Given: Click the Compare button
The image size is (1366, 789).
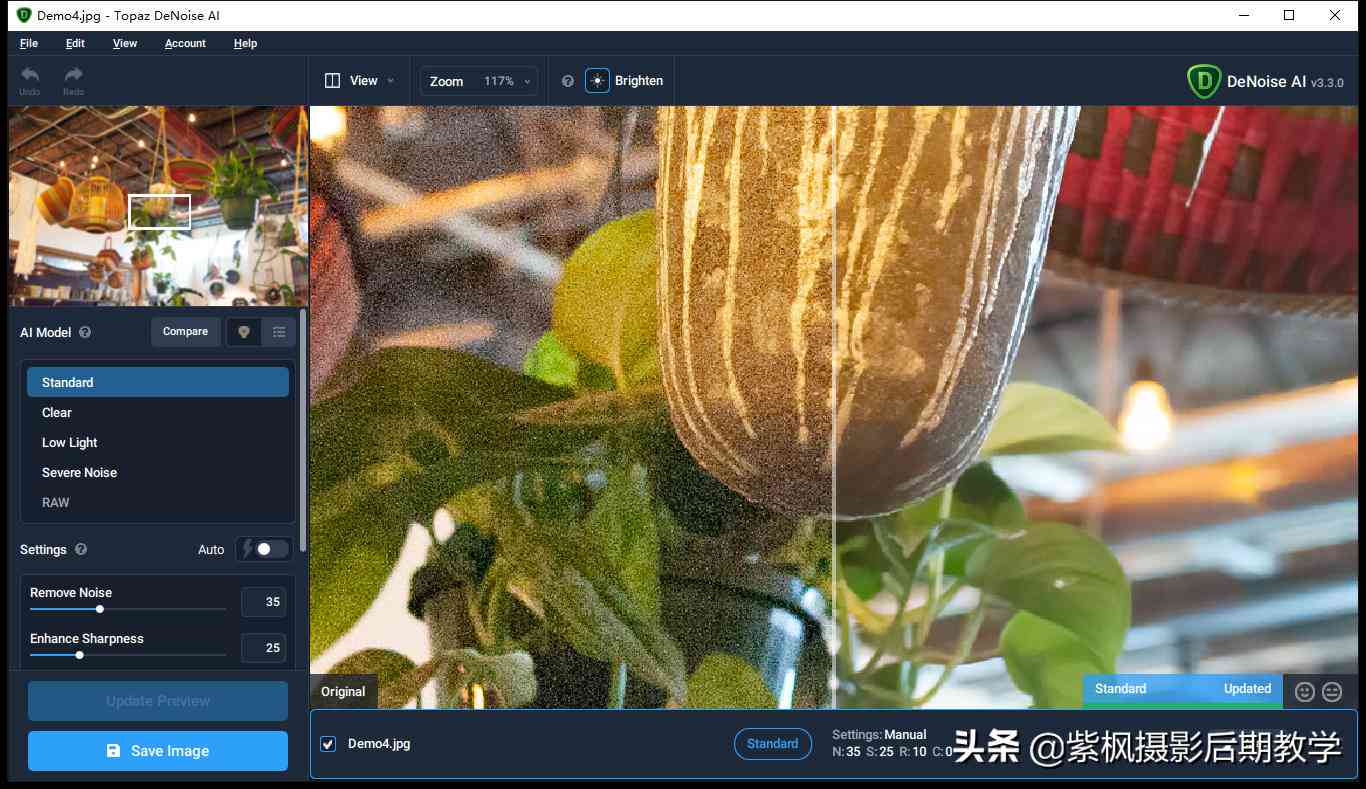Looking at the screenshot, I should (186, 332).
